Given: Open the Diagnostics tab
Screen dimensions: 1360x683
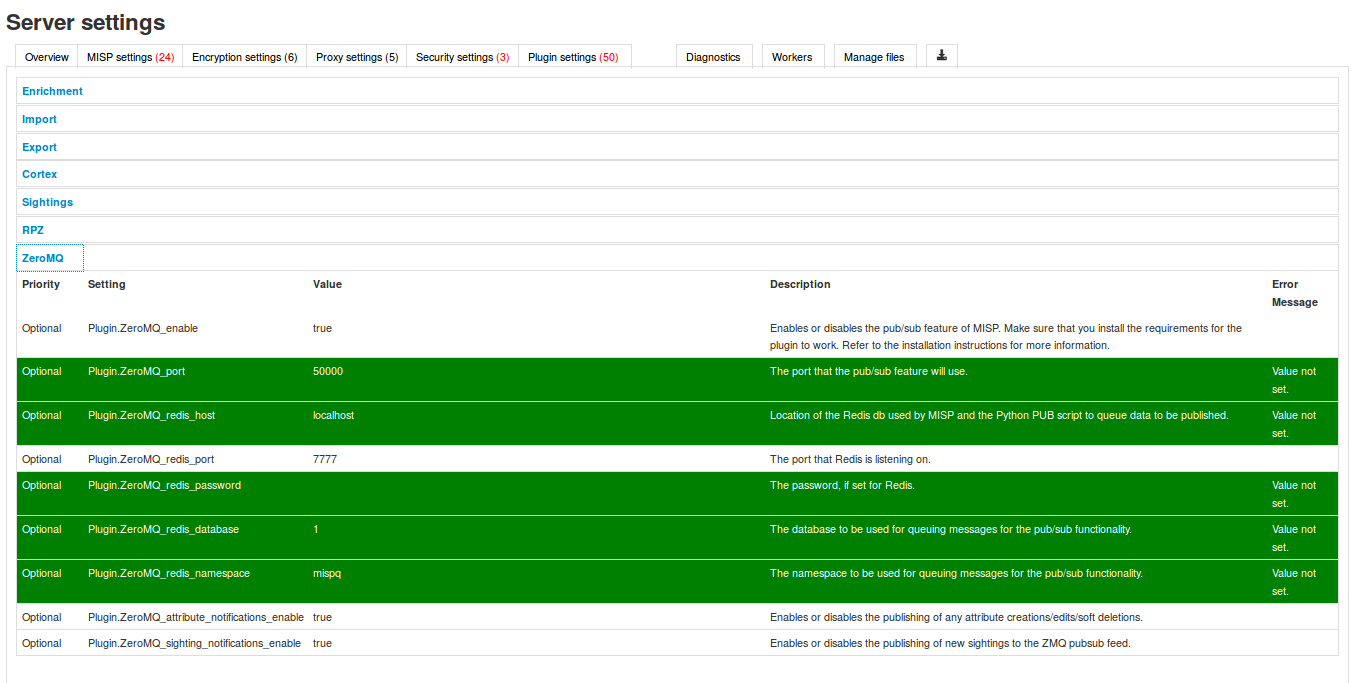Looking at the screenshot, I should 713,57.
